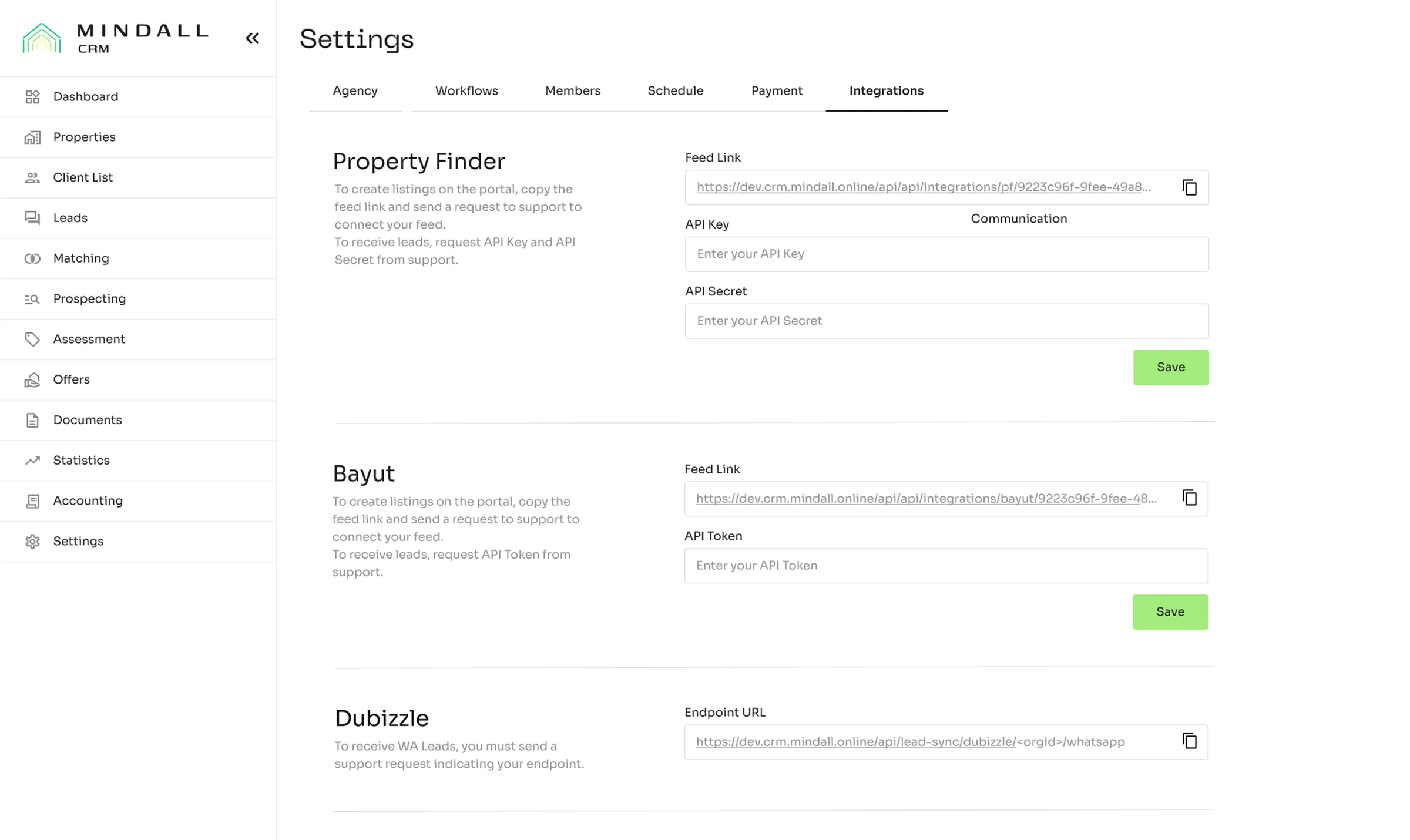1410x840 pixels.
Task: Save the Property Finder integration settings
Action: pyautogui.click(x=1170, y=368)
